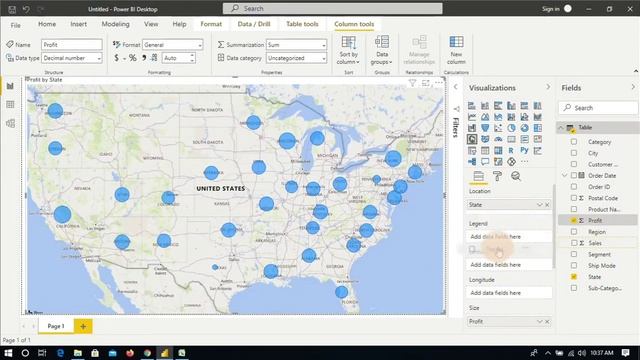
Task: Open the Format General dropdown
Action: [x=172, y=44]
